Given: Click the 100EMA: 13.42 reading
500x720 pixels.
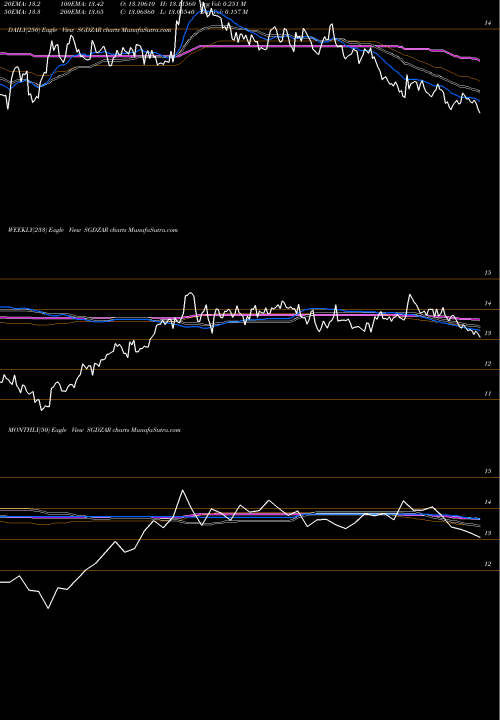Looking at the screenshot, I should click(84, 4).
